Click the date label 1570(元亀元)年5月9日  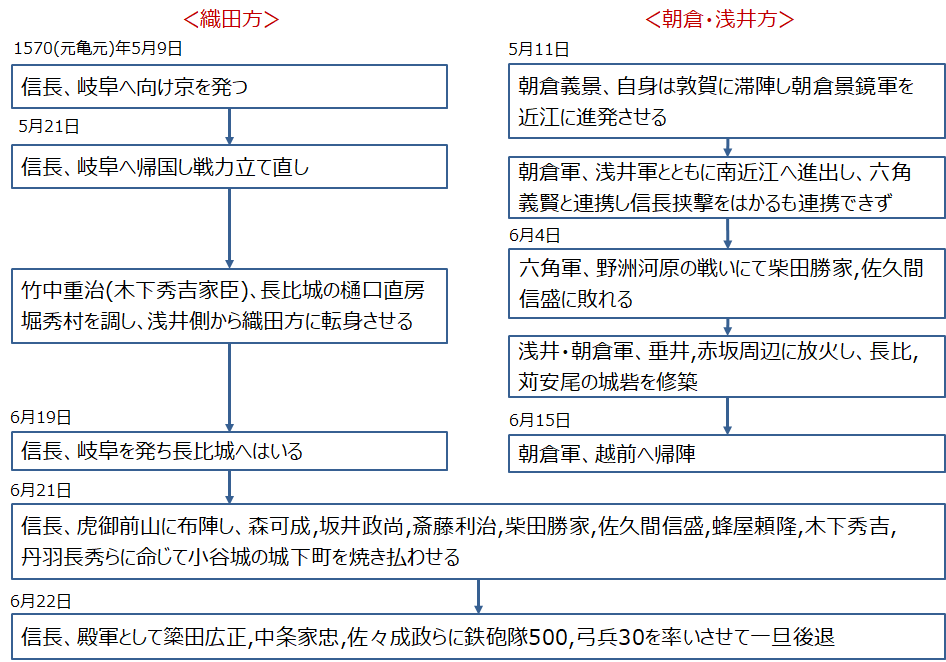98,48
